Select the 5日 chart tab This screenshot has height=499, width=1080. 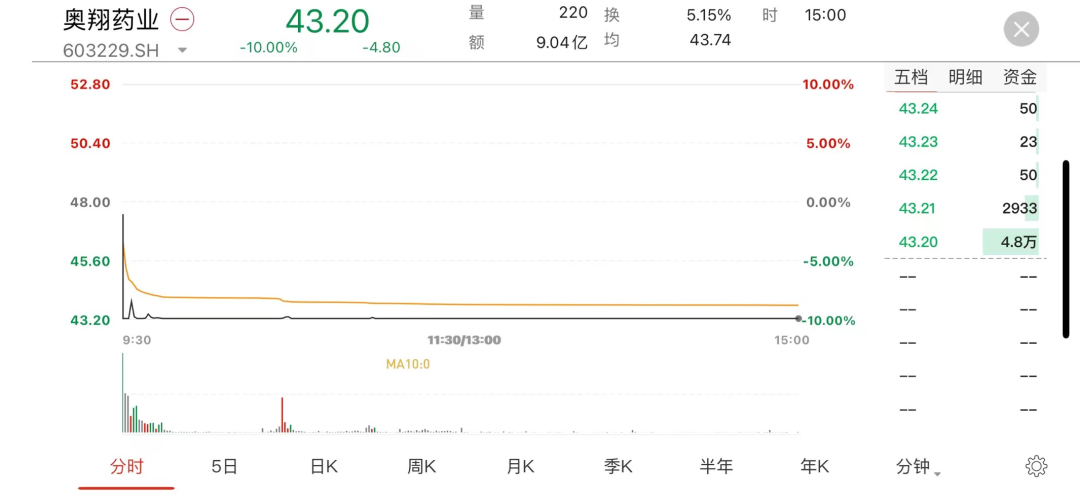225,466
